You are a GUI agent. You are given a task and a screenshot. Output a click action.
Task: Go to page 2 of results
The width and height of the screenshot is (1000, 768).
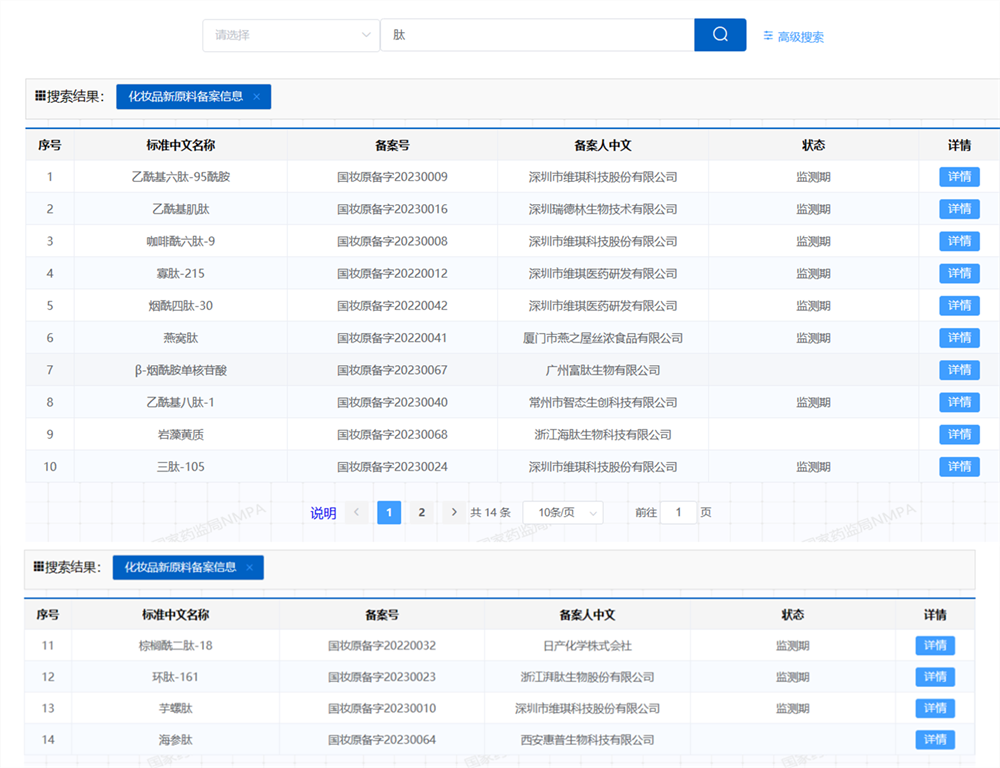(x=422, y=513)
